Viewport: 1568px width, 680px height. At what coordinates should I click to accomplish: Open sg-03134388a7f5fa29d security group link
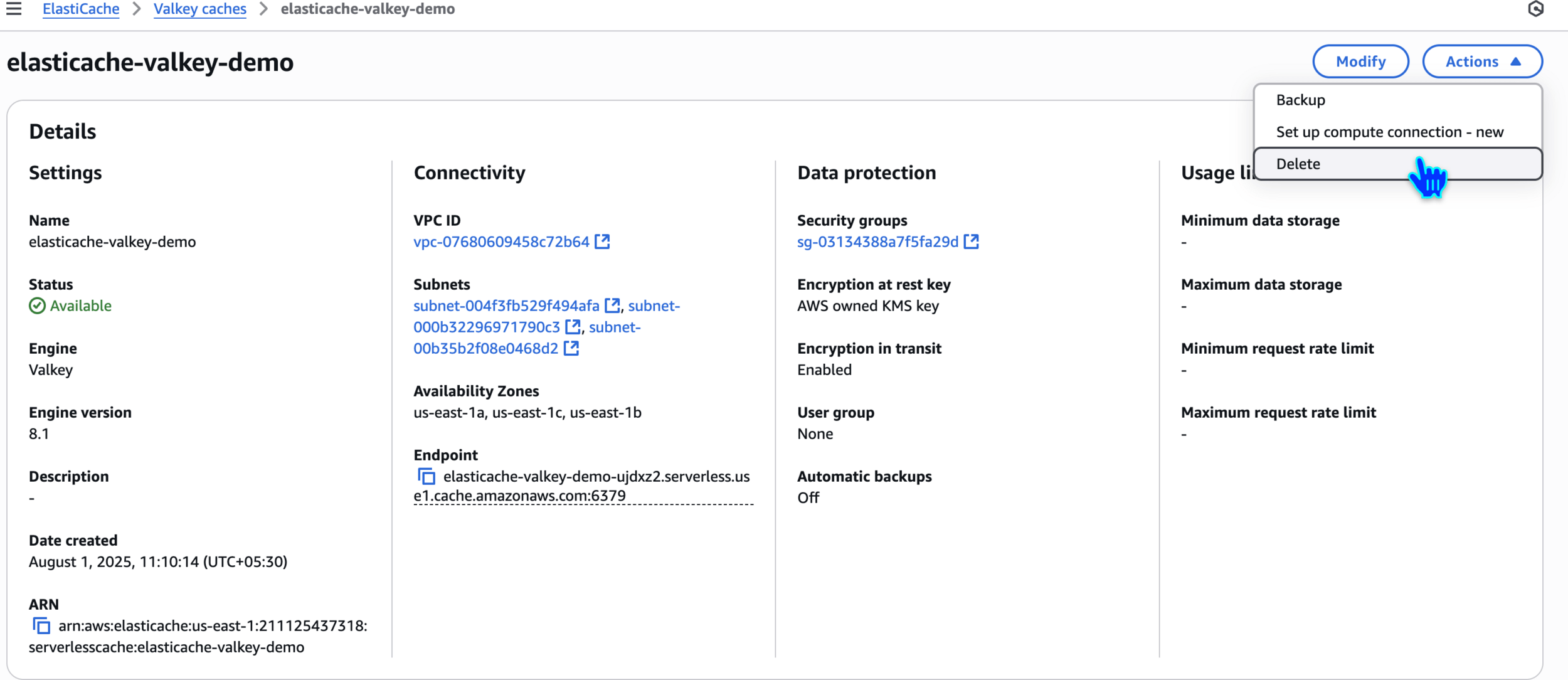(x=877, y=242)
